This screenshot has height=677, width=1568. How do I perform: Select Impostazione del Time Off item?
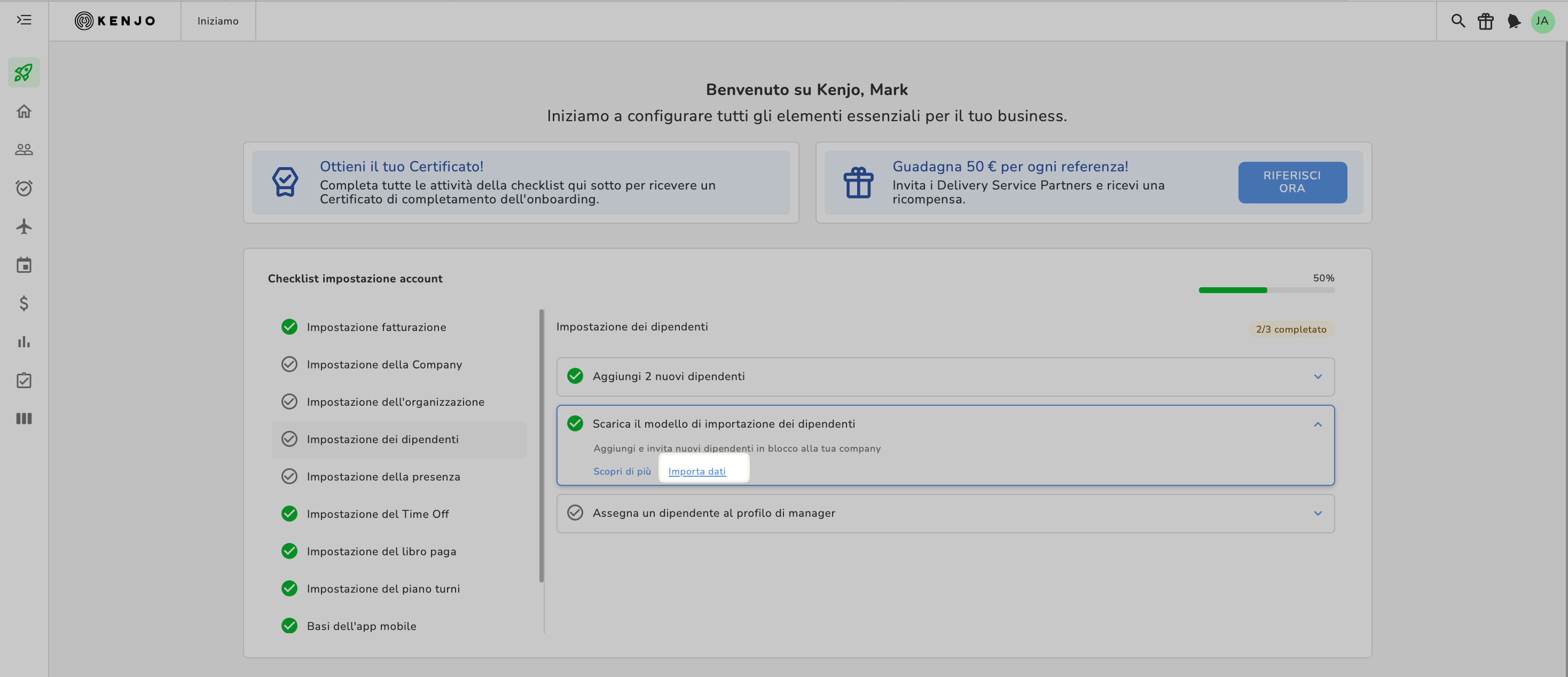tap(378, 514)
